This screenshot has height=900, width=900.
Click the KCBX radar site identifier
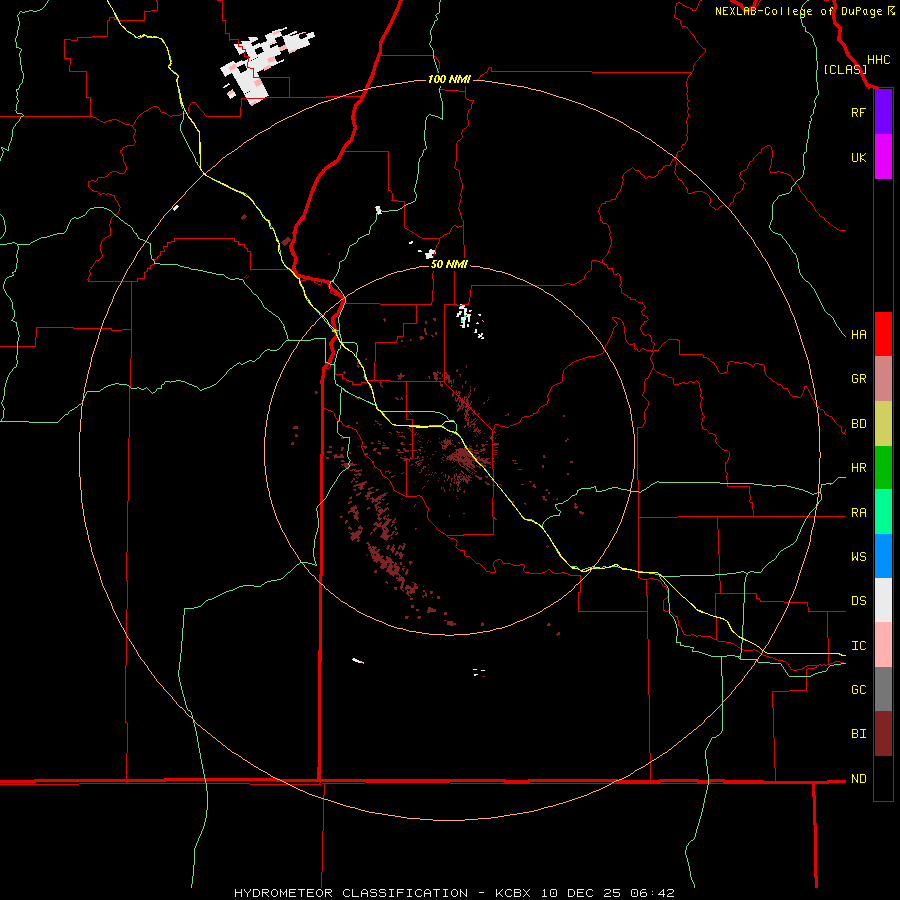tap(513, 893)
